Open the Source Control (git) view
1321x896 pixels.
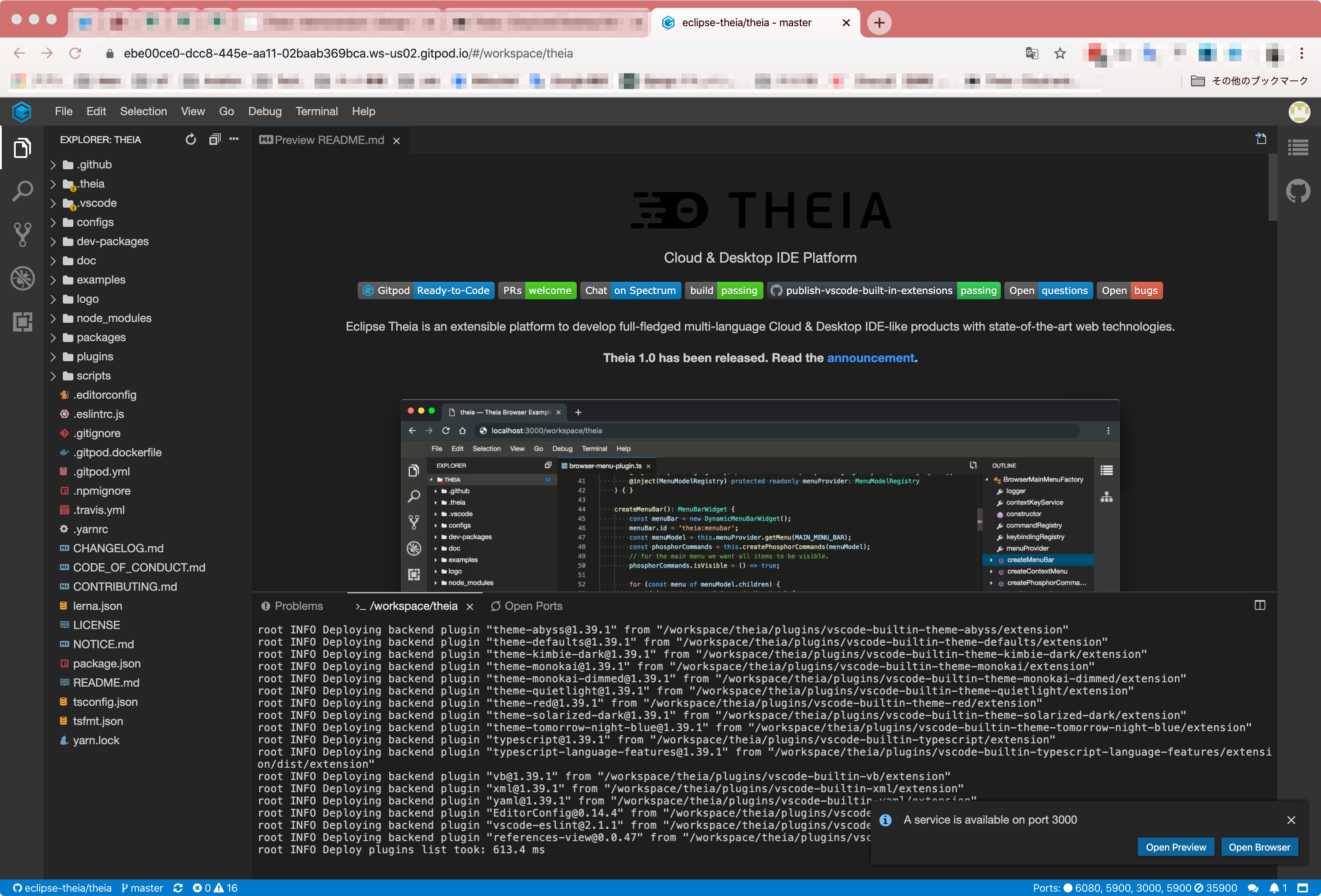point(22,234)
